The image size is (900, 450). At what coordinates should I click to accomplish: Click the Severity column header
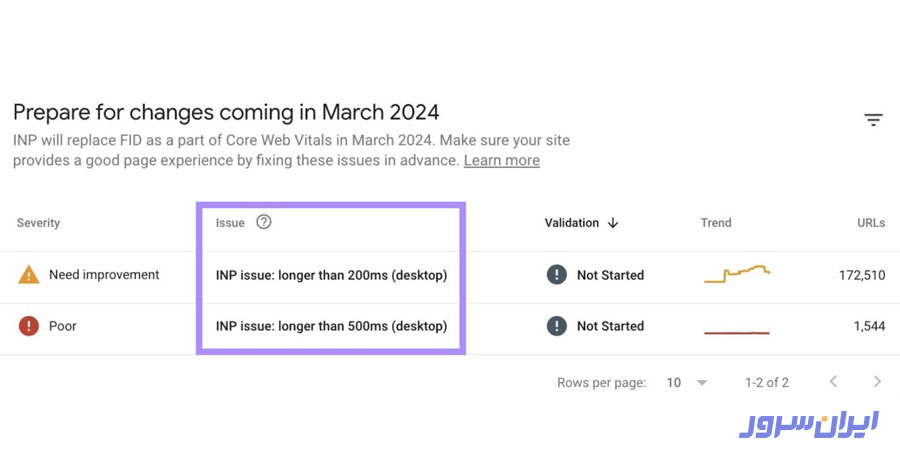pos(38,223)
